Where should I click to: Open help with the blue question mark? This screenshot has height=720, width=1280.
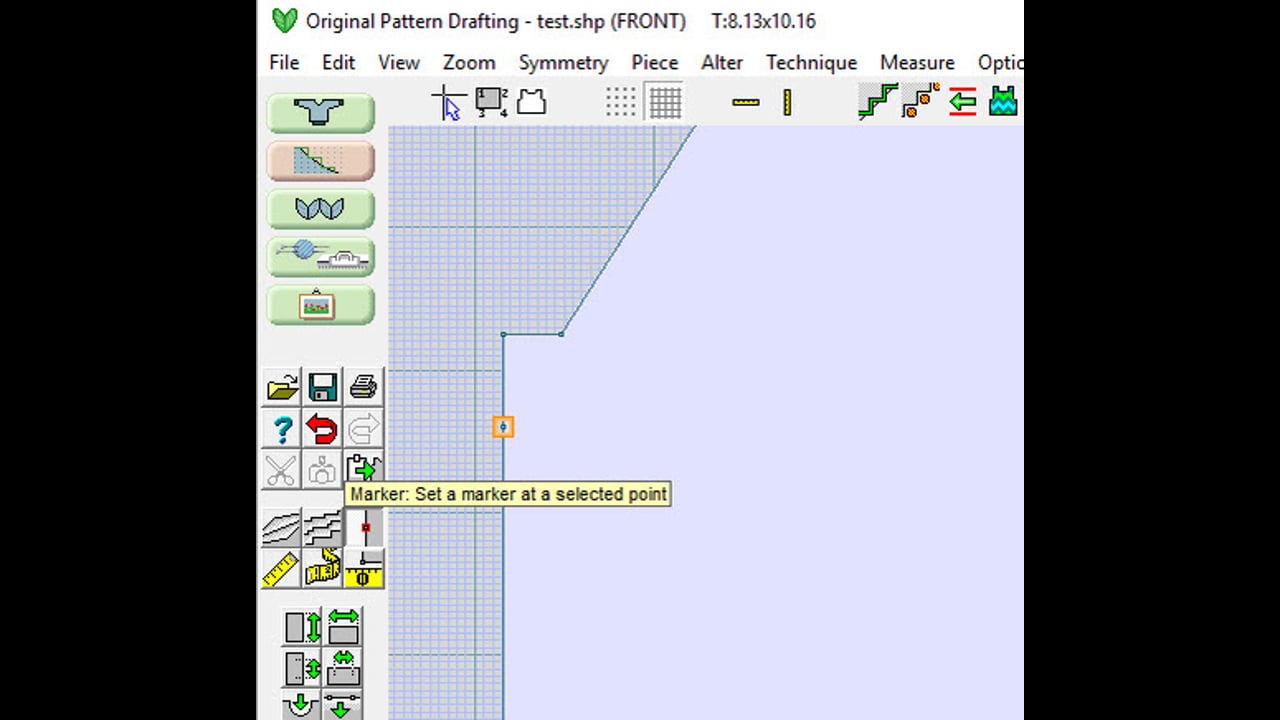coord(282,429)
